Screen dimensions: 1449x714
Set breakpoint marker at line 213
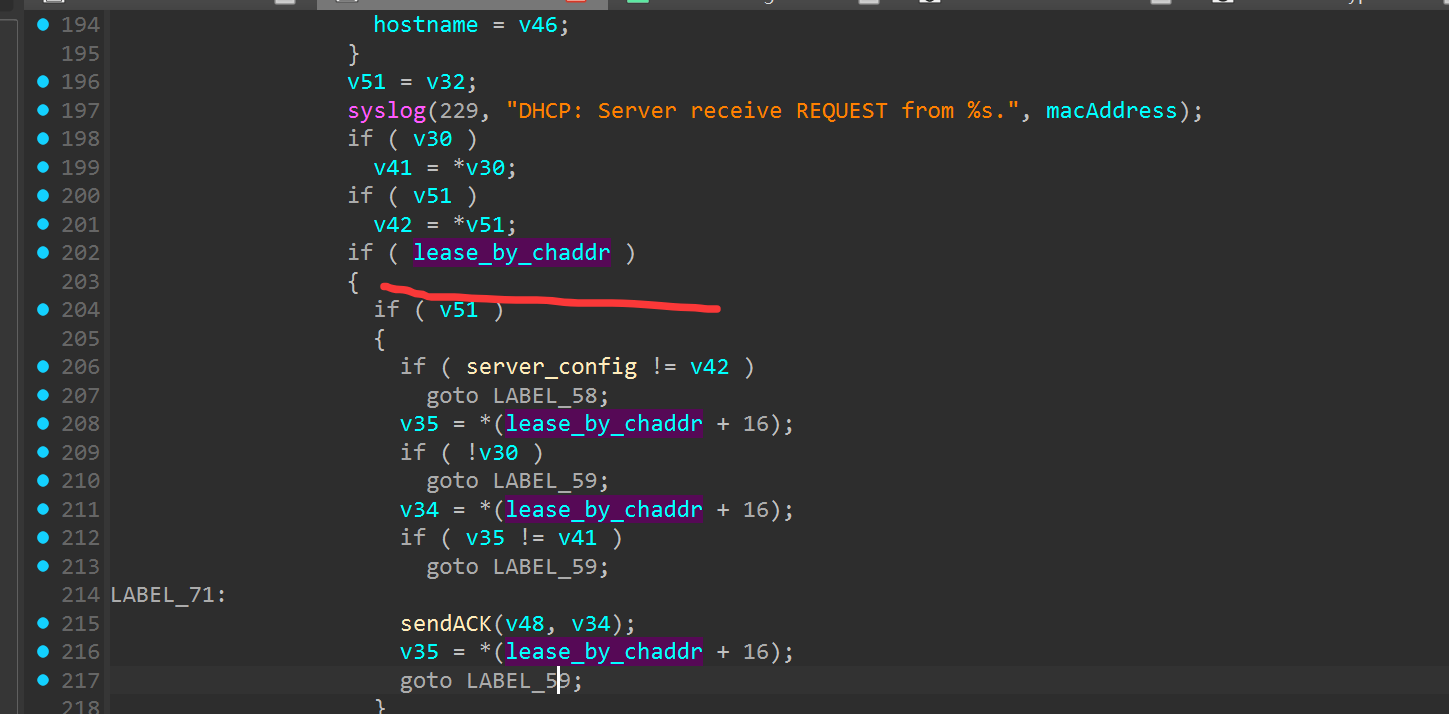(42, 566)
